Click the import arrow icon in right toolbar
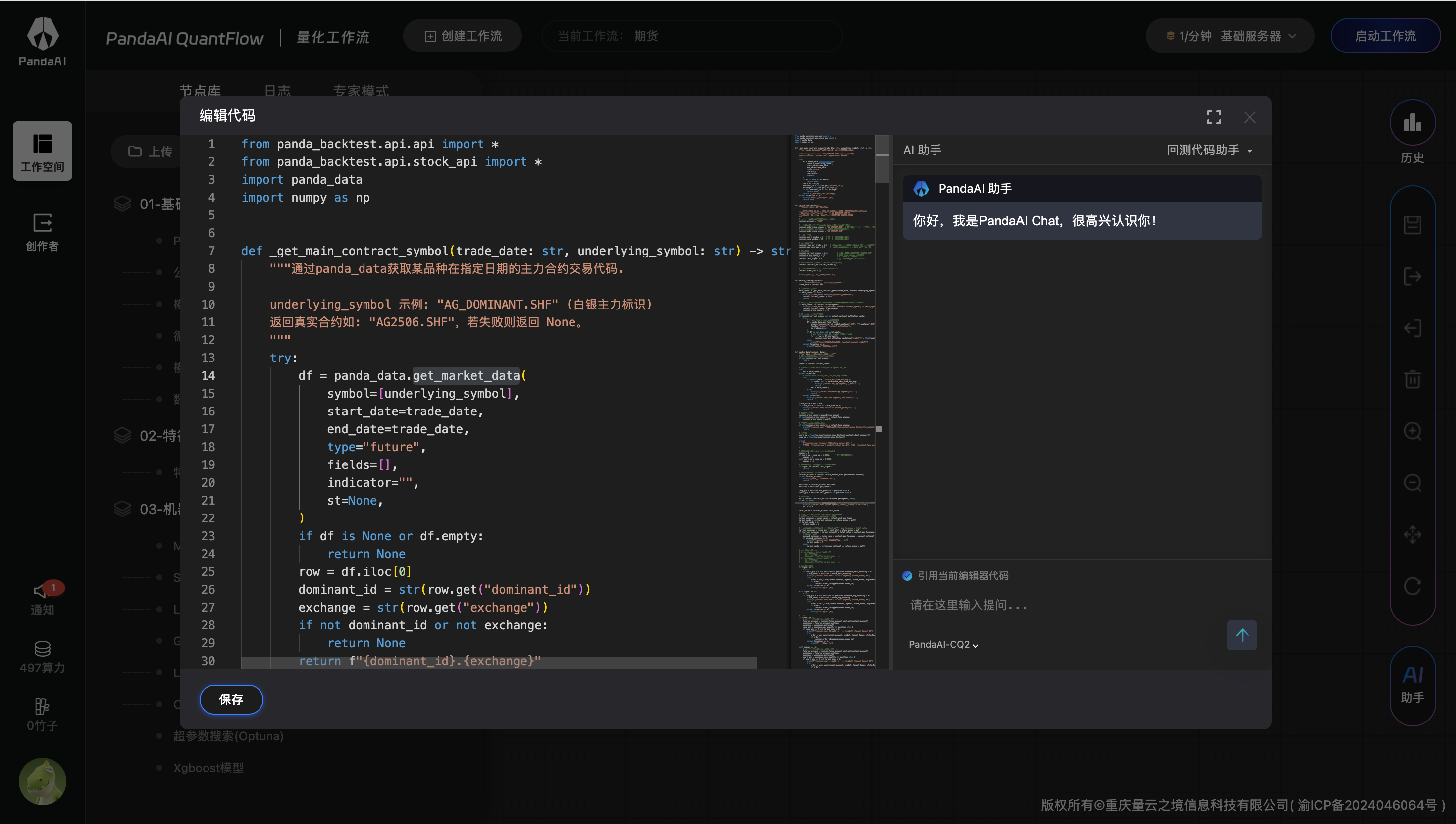Screen dimensions: 1456x824 point(1412,328)
